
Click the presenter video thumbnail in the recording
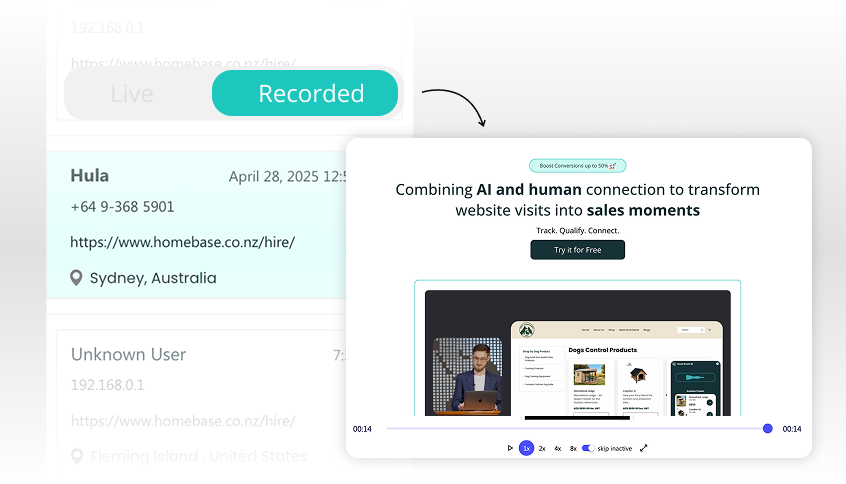(x=468, y=376)
